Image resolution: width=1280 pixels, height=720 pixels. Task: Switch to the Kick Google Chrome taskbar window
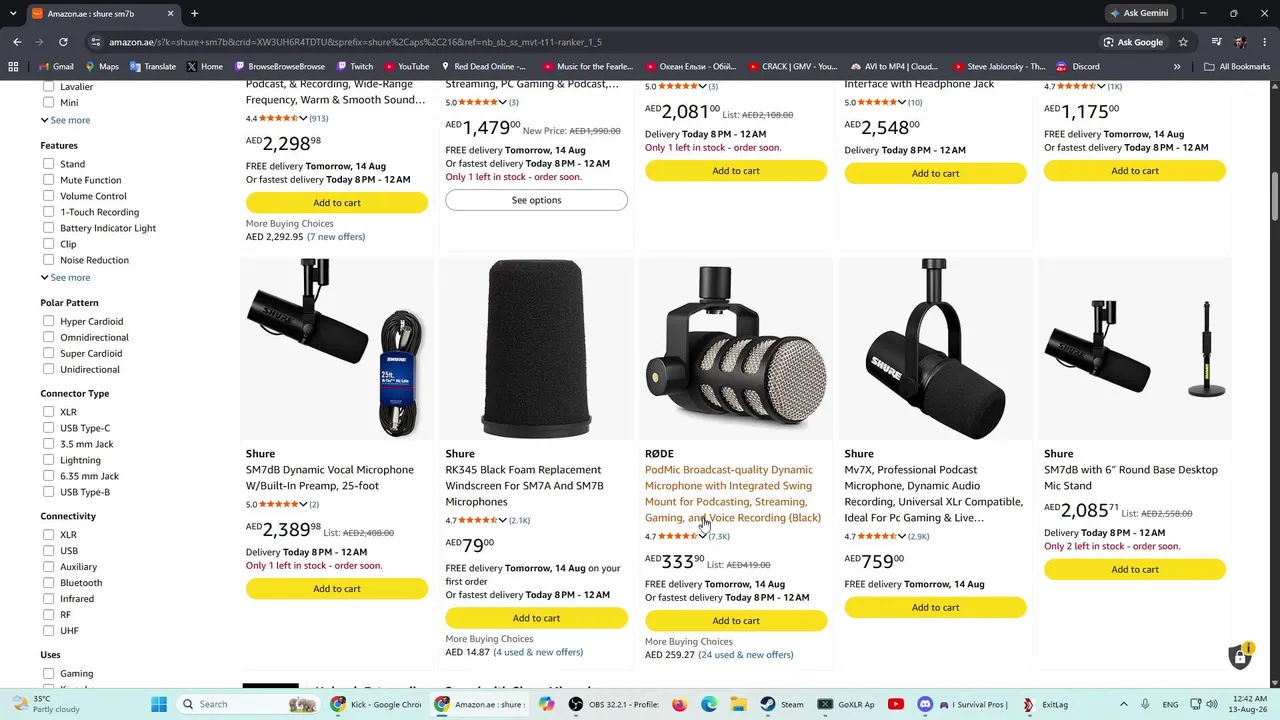376,704
